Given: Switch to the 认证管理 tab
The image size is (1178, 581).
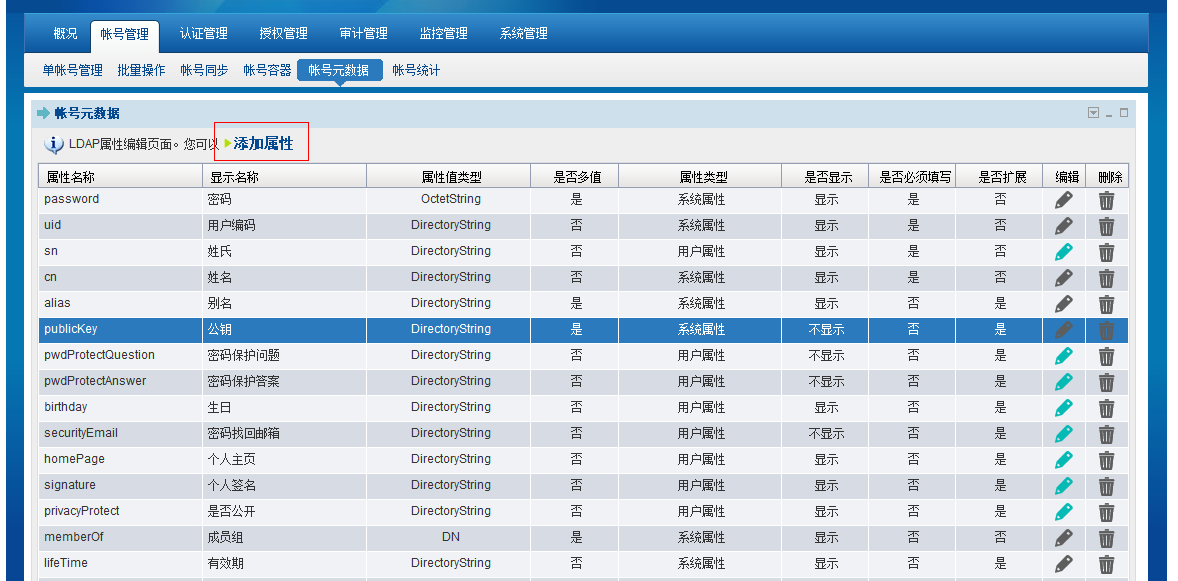Looking at the screenshot, I should [203, 34].
